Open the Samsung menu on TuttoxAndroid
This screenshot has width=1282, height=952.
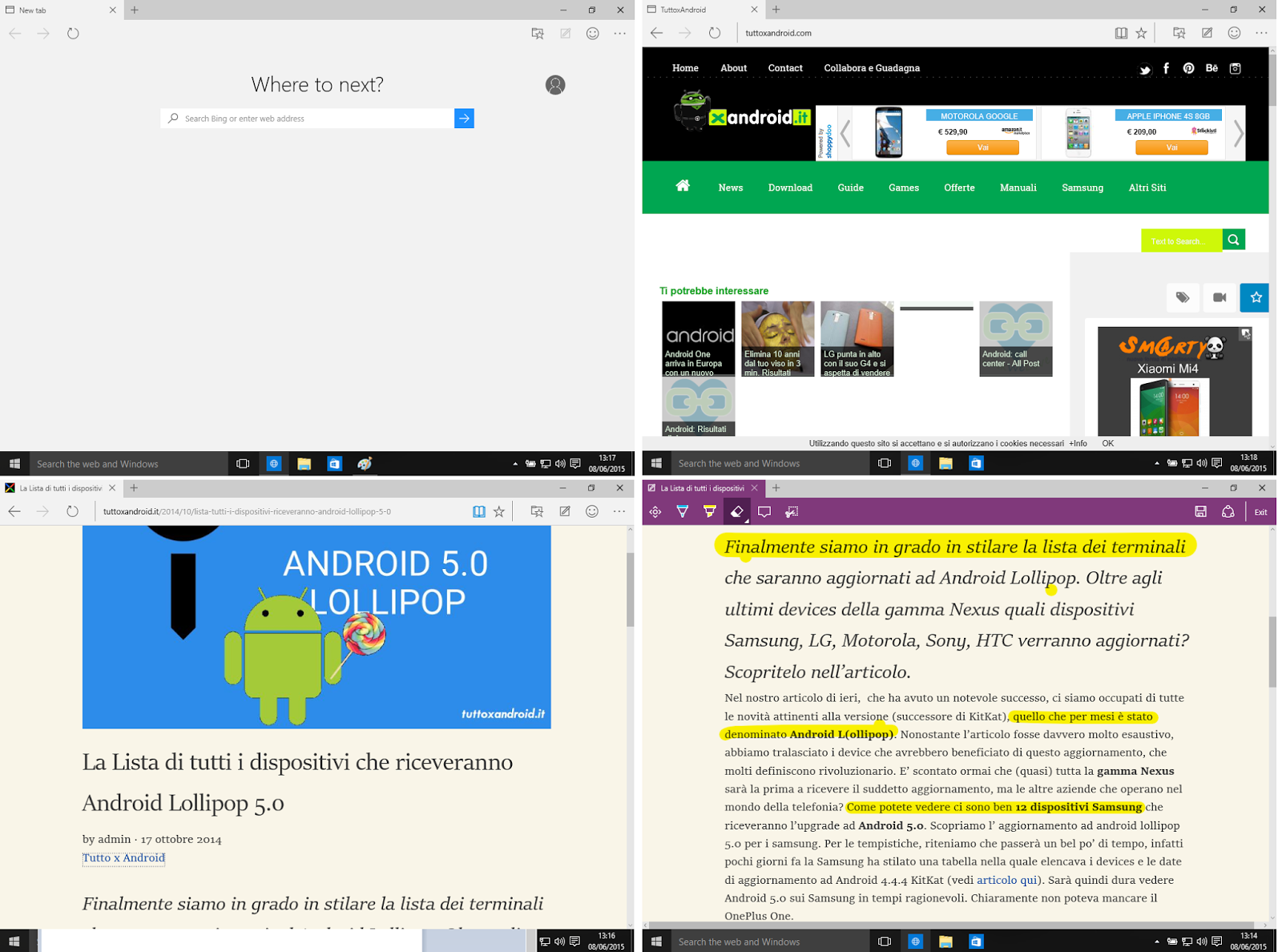click(1082, 188)
